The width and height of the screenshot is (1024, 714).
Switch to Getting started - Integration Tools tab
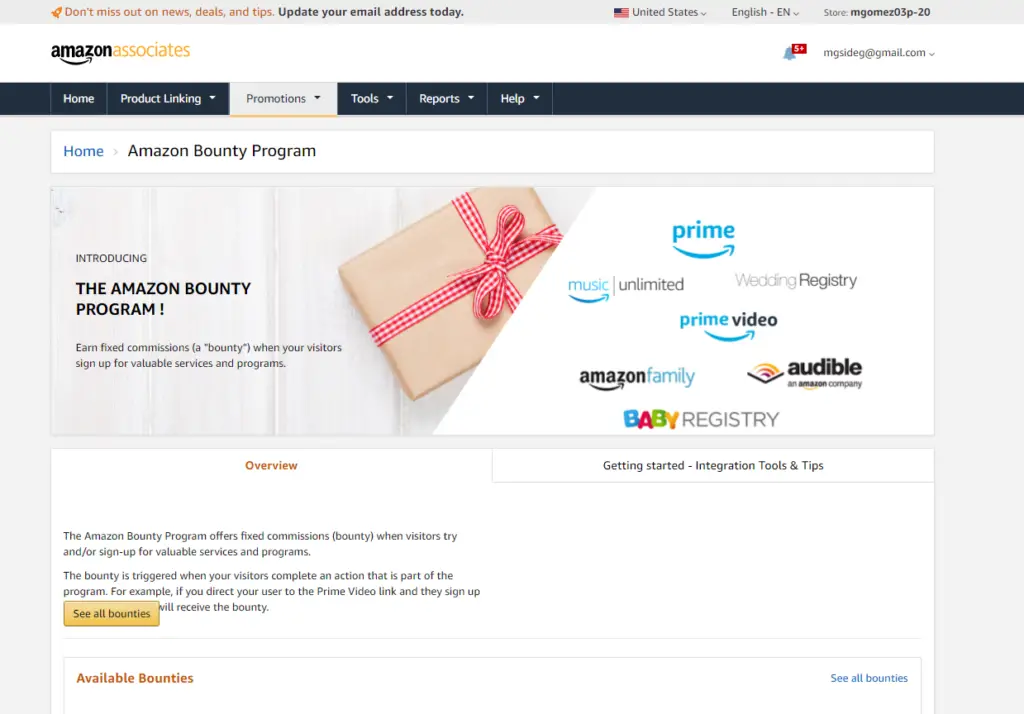pyautogui.click(x=712, y=465)
